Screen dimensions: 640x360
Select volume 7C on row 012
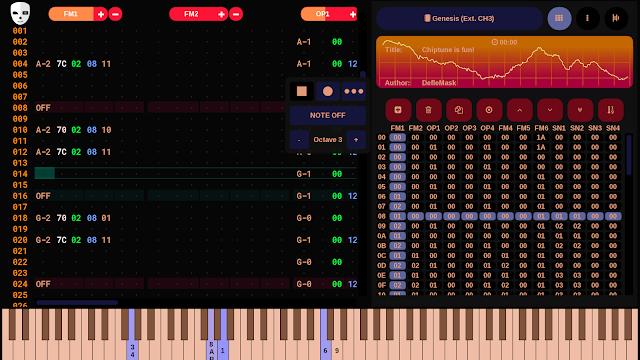[62, 152]
